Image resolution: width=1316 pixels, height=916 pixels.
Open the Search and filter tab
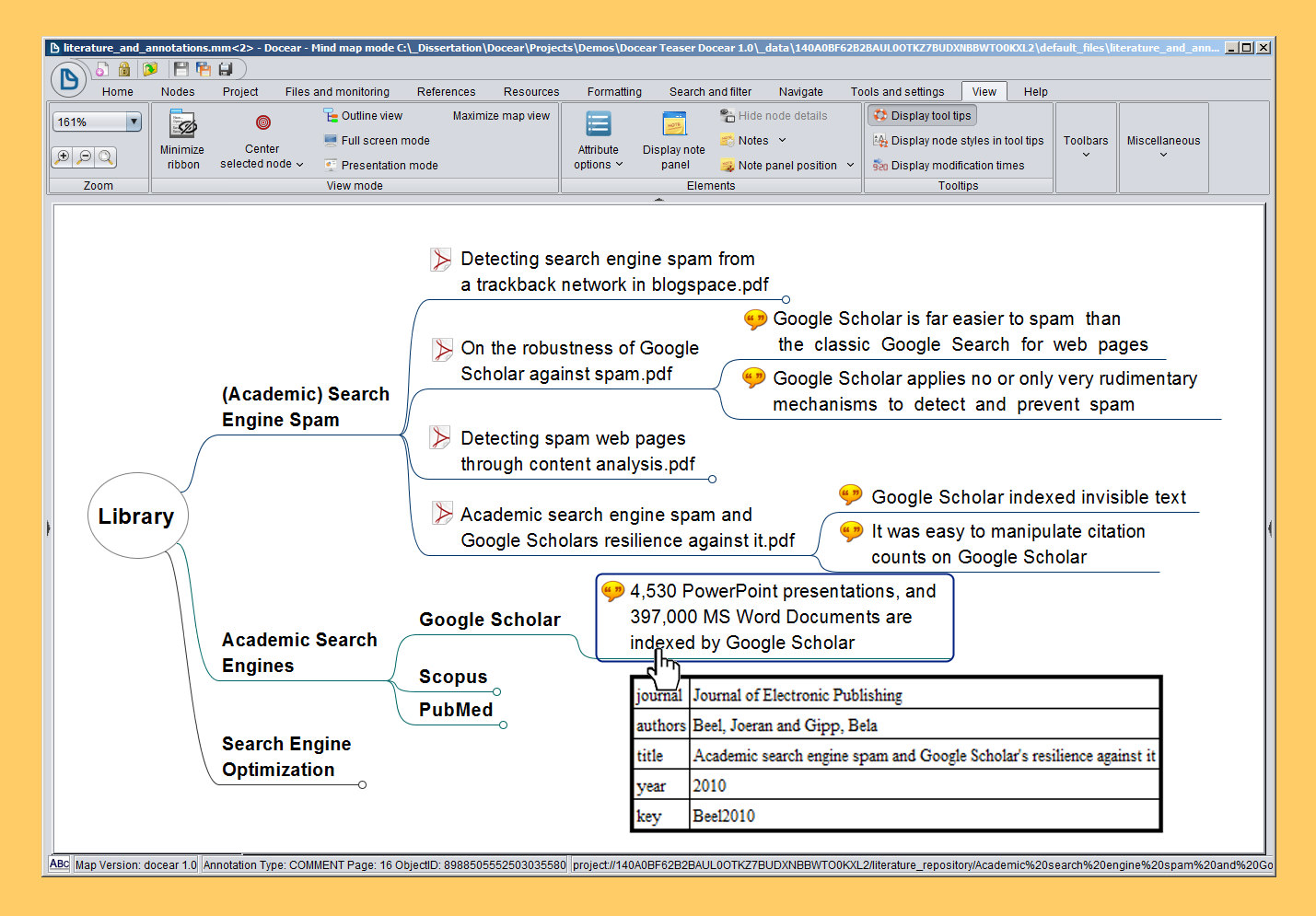click(x=710, y=92)
